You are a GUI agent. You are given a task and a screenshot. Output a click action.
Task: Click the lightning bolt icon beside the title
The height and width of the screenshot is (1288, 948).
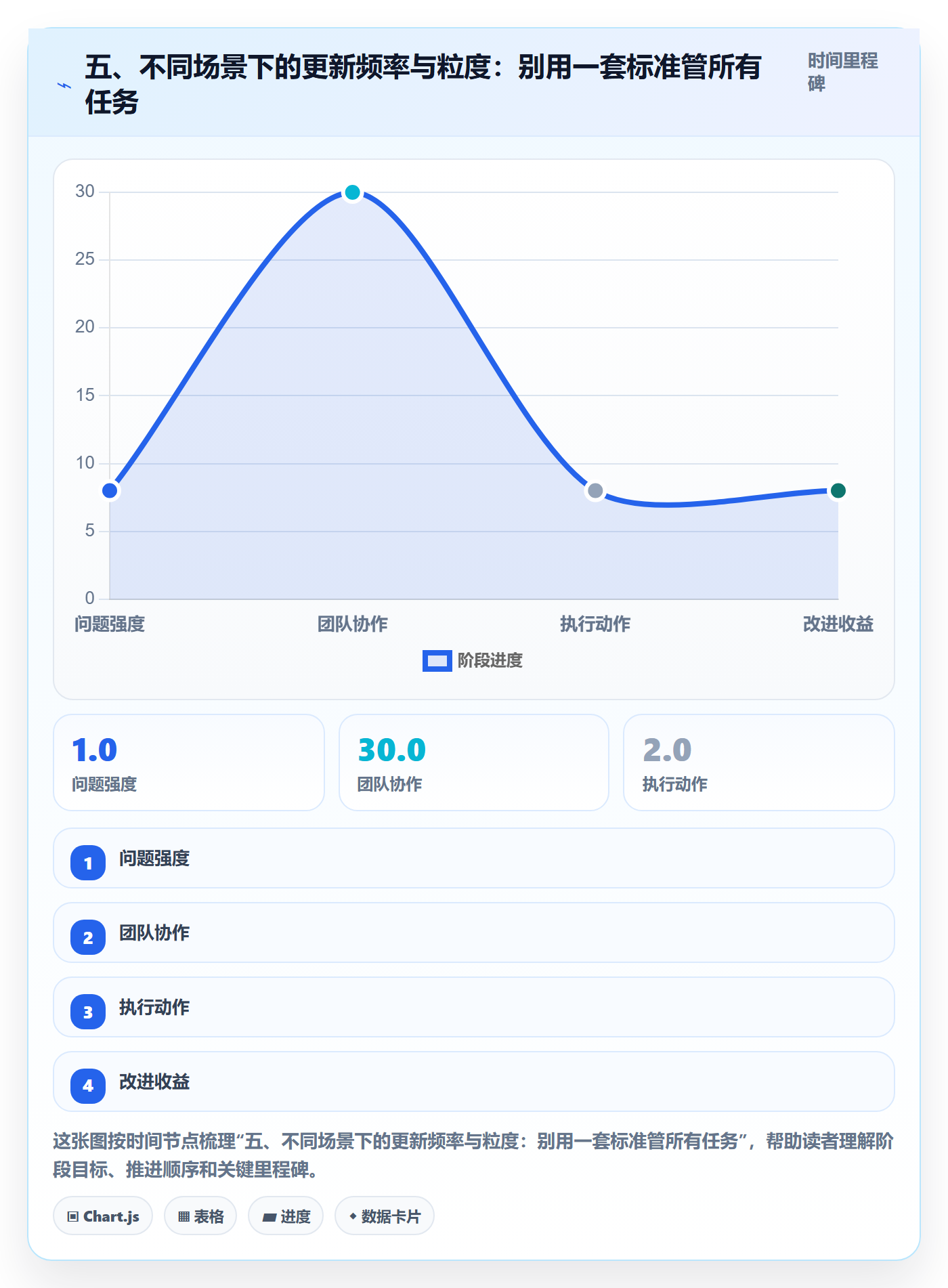click(64, 85)
